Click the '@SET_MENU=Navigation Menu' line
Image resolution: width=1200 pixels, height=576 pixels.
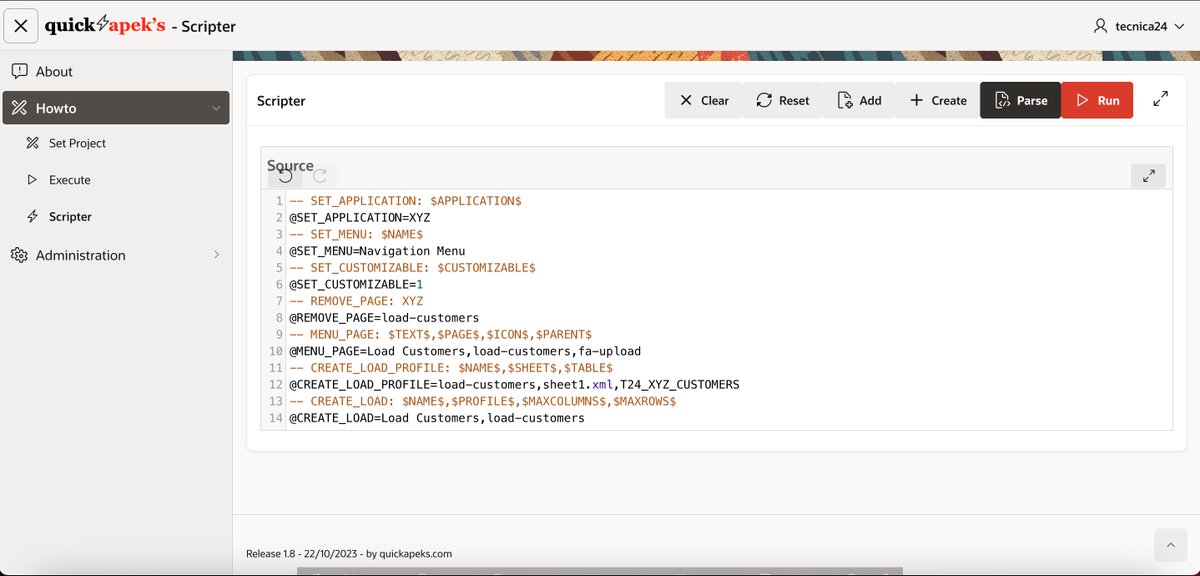click(377, 251)
